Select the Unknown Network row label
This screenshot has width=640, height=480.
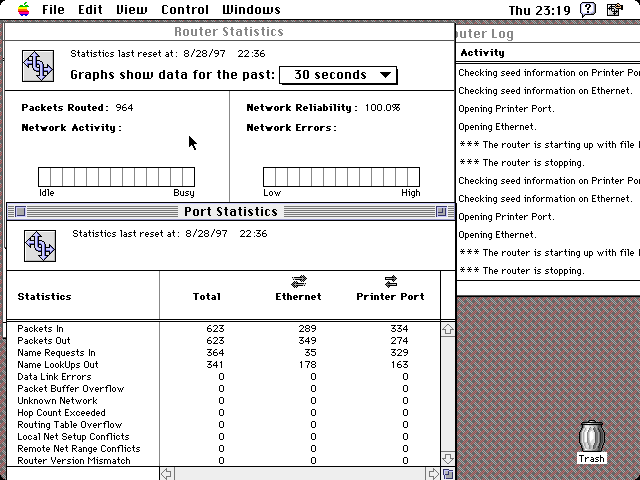(57, 401)
